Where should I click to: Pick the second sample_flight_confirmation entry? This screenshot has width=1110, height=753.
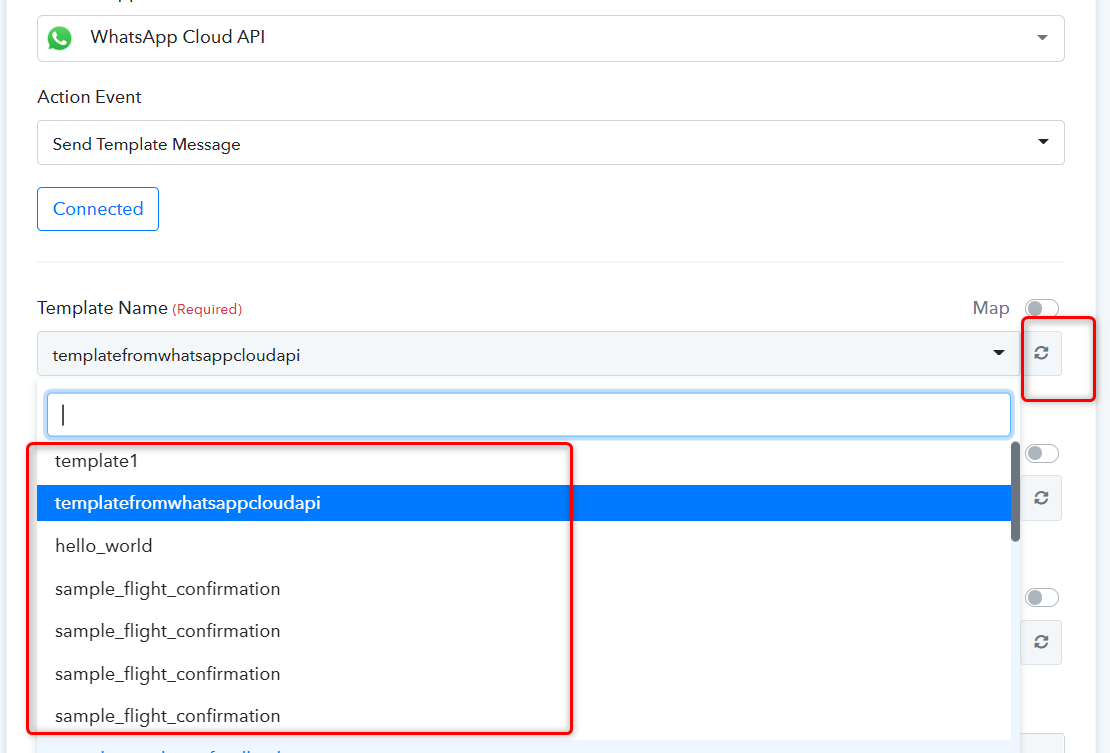524,631
